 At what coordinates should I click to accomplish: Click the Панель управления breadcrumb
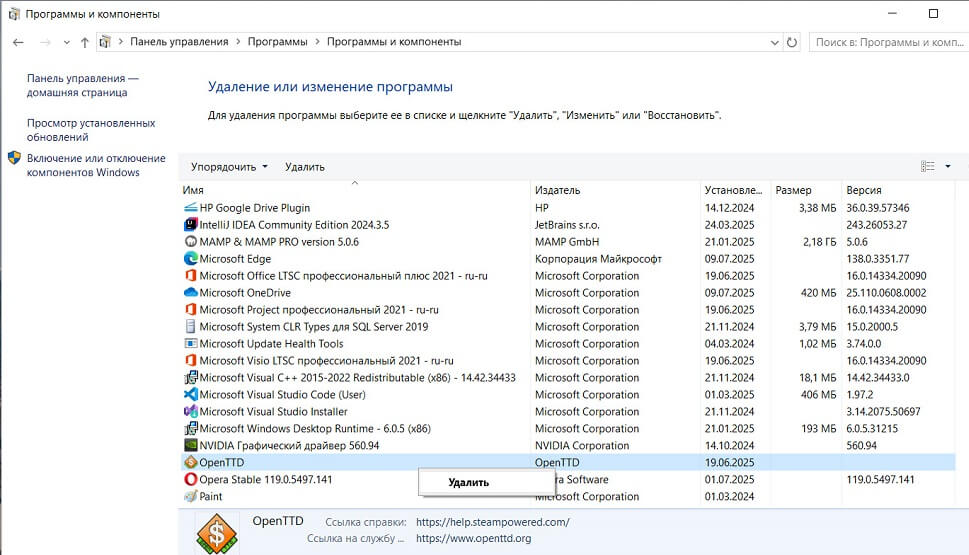(x=179, y=42)
